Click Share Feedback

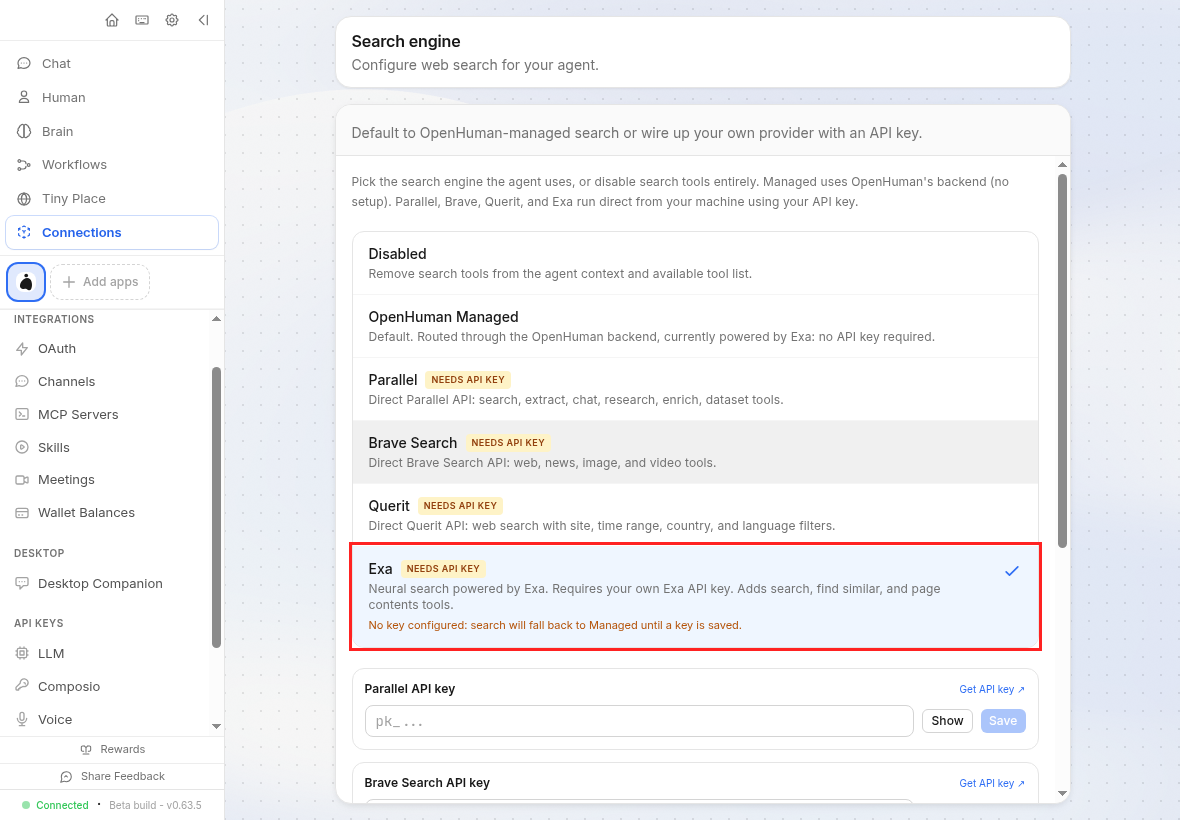112,777
